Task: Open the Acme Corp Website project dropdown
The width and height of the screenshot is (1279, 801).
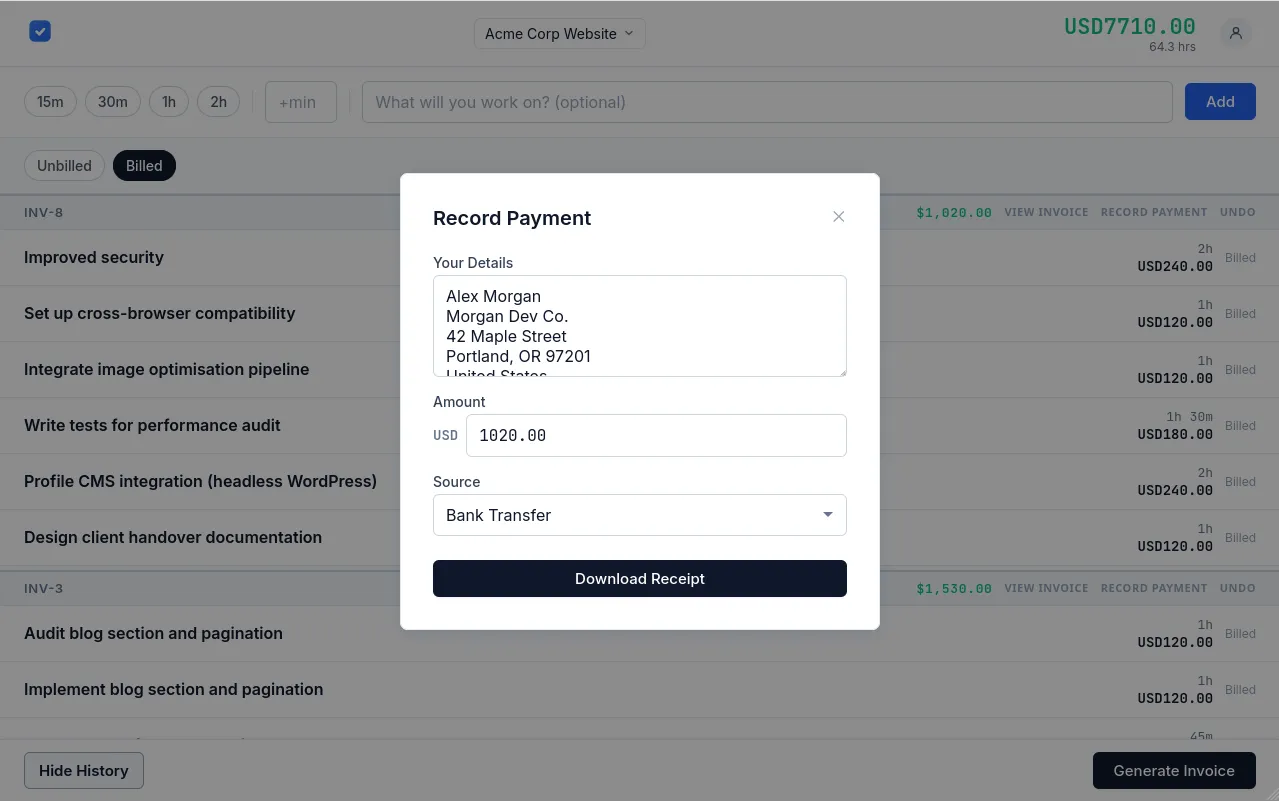Action: click(x=558, y=33)
